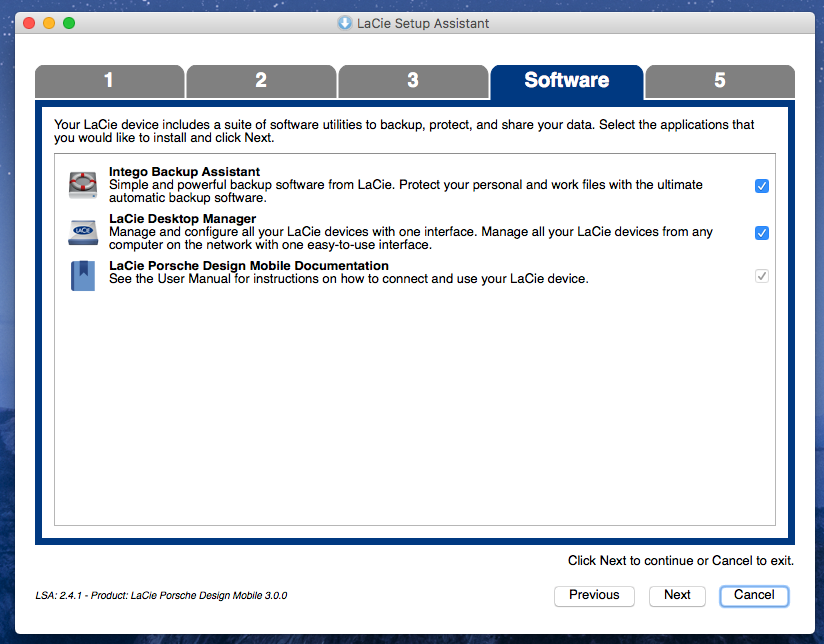824x644 pixels.
Task: Zoom the window with the green button
Action: [69, 23]
